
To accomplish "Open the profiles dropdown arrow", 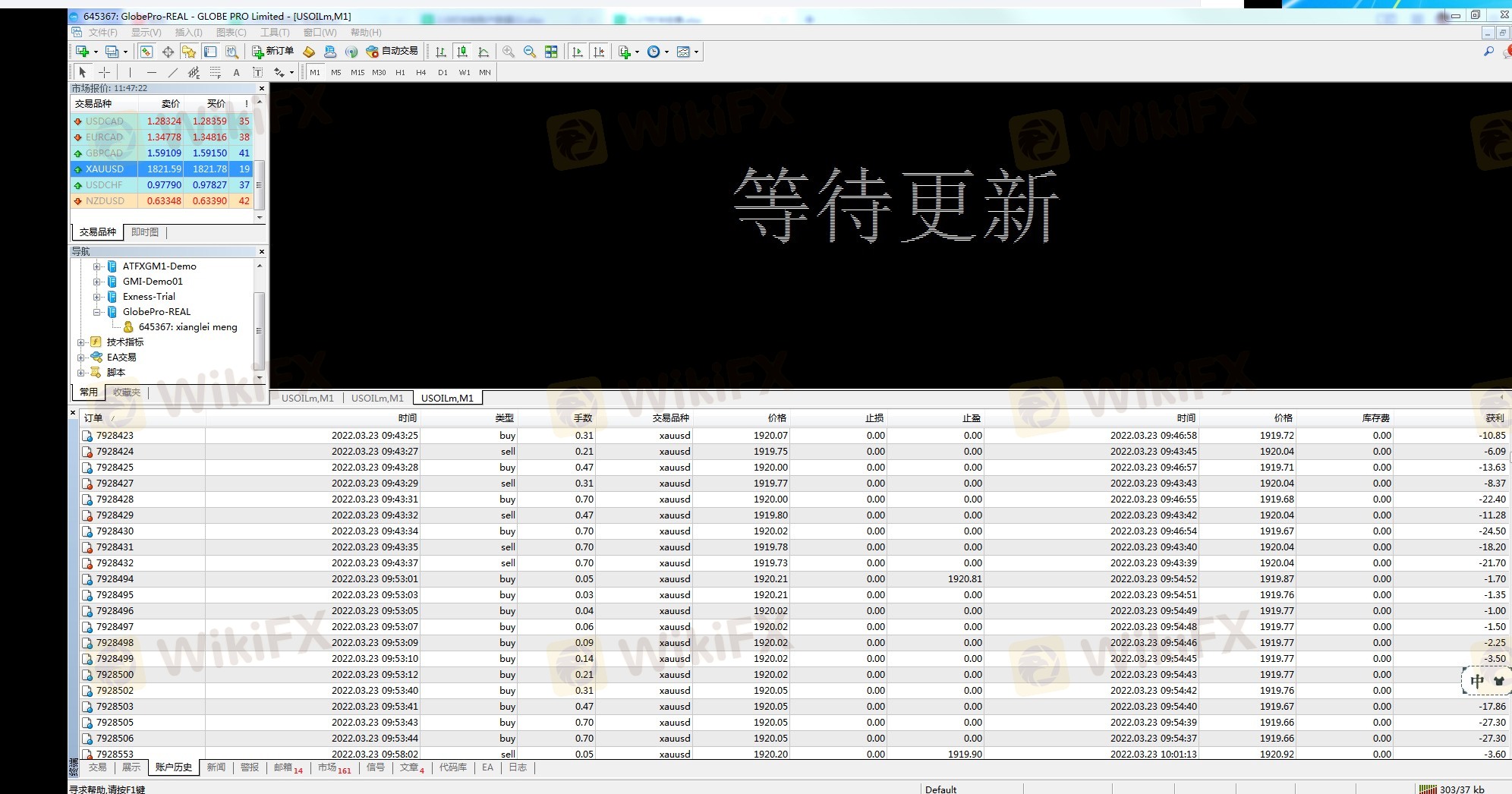I will click(x=125, y=52).
